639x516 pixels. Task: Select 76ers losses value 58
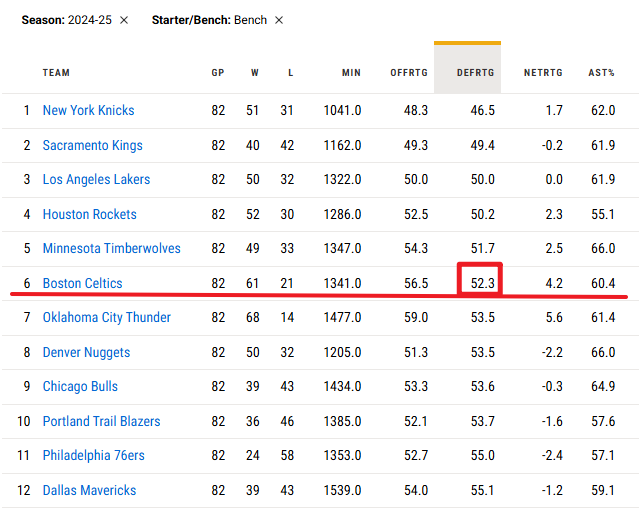pyautogui.click(x=287, y=455)
